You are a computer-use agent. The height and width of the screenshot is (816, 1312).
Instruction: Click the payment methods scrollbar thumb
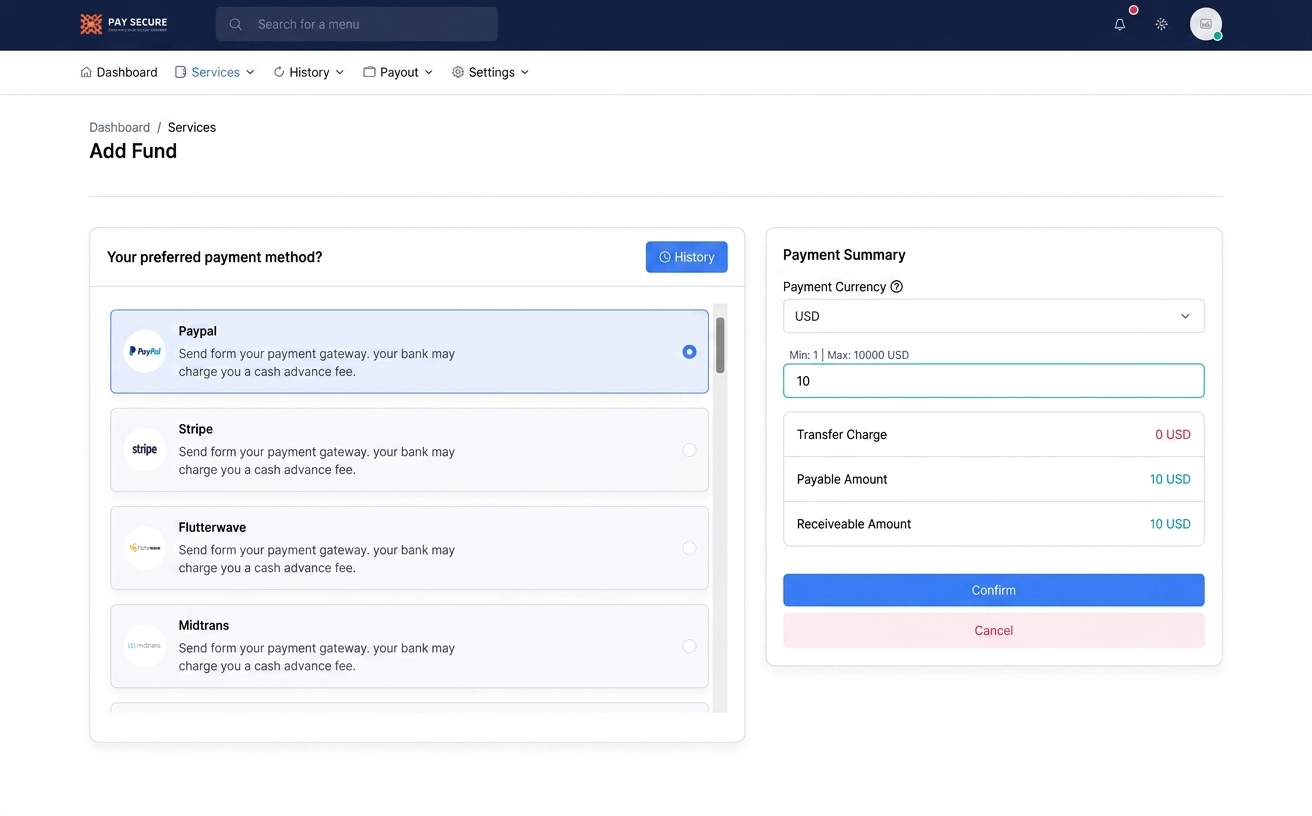pos(720,345)
